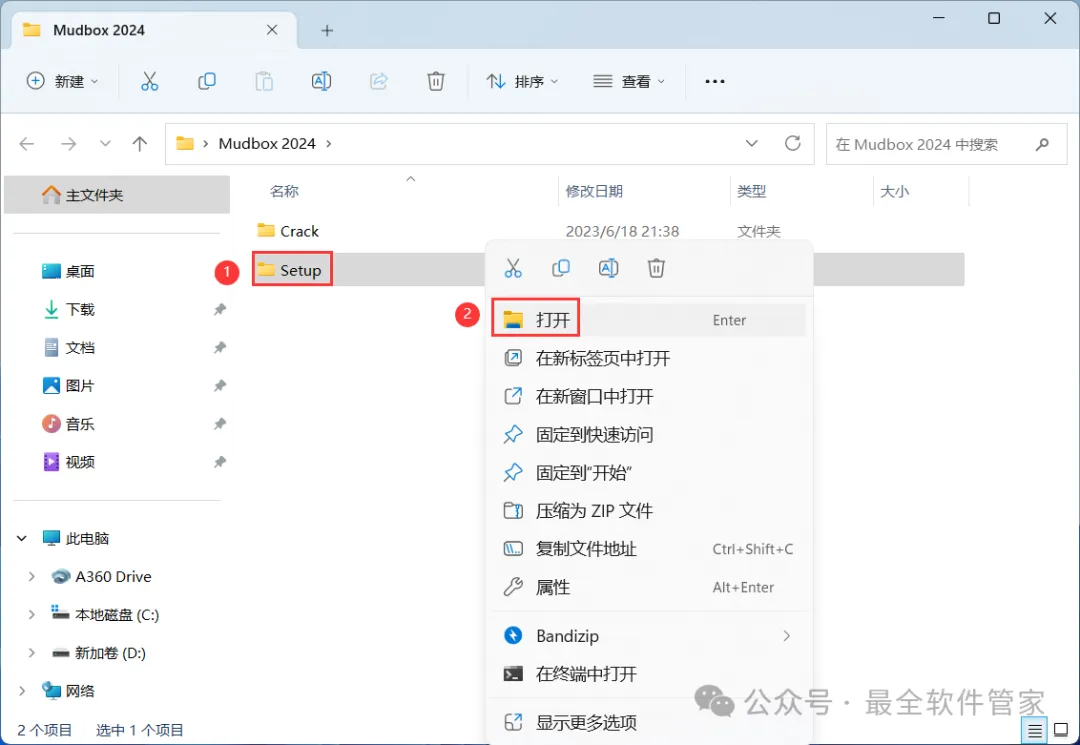The image size is (1080, 745).
Task: Choose 固定到快速访问 in context menu
Action: click(x=650, y=434)
